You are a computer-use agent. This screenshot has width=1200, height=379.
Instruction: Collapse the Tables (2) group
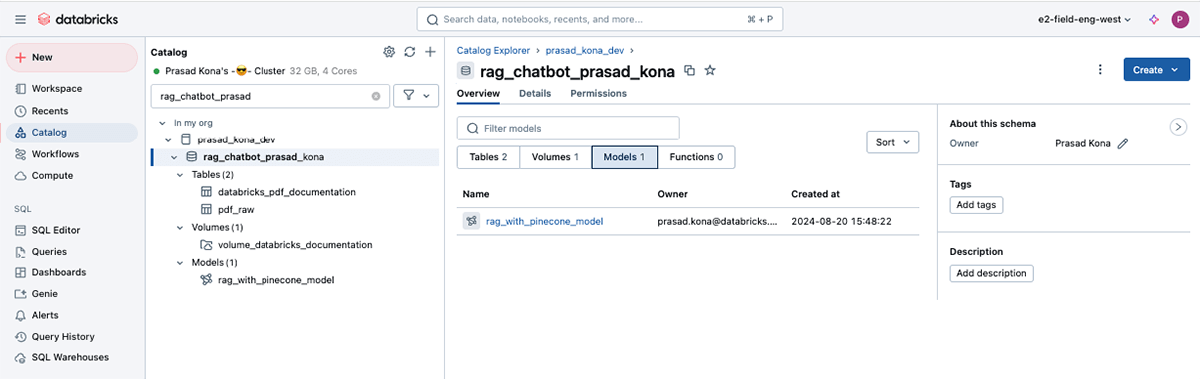pyautogui.click(x=180, y=175)
